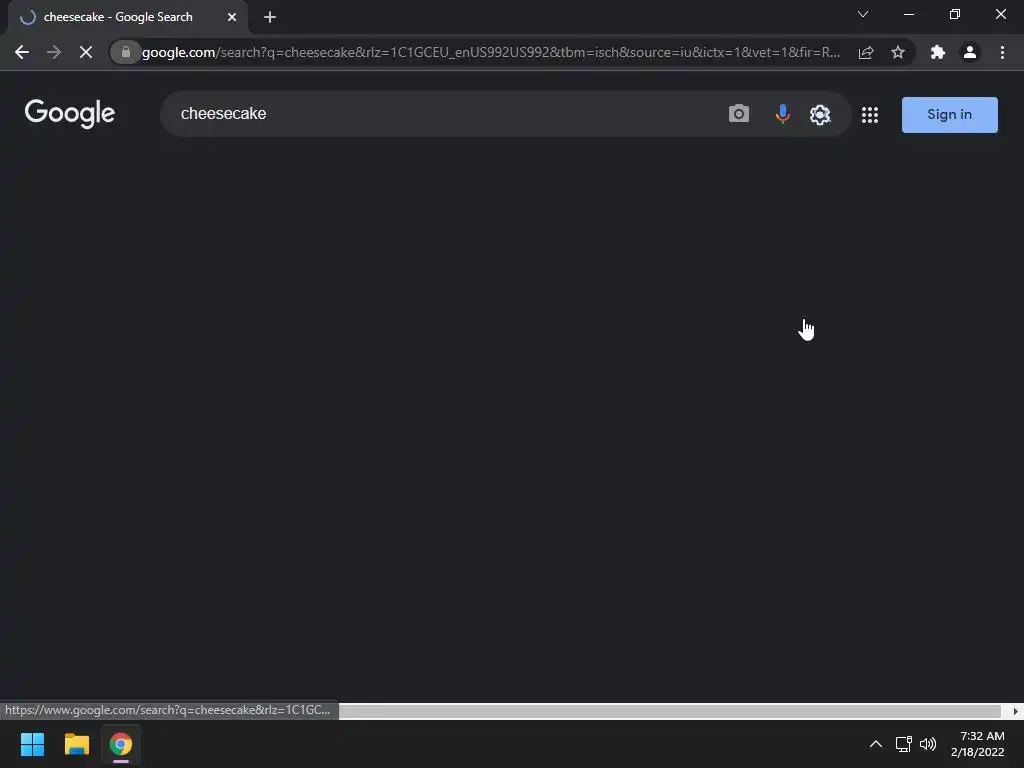1024x768 pixels.
Task: Open the tab search dropdown
Action: pos(863,14)
